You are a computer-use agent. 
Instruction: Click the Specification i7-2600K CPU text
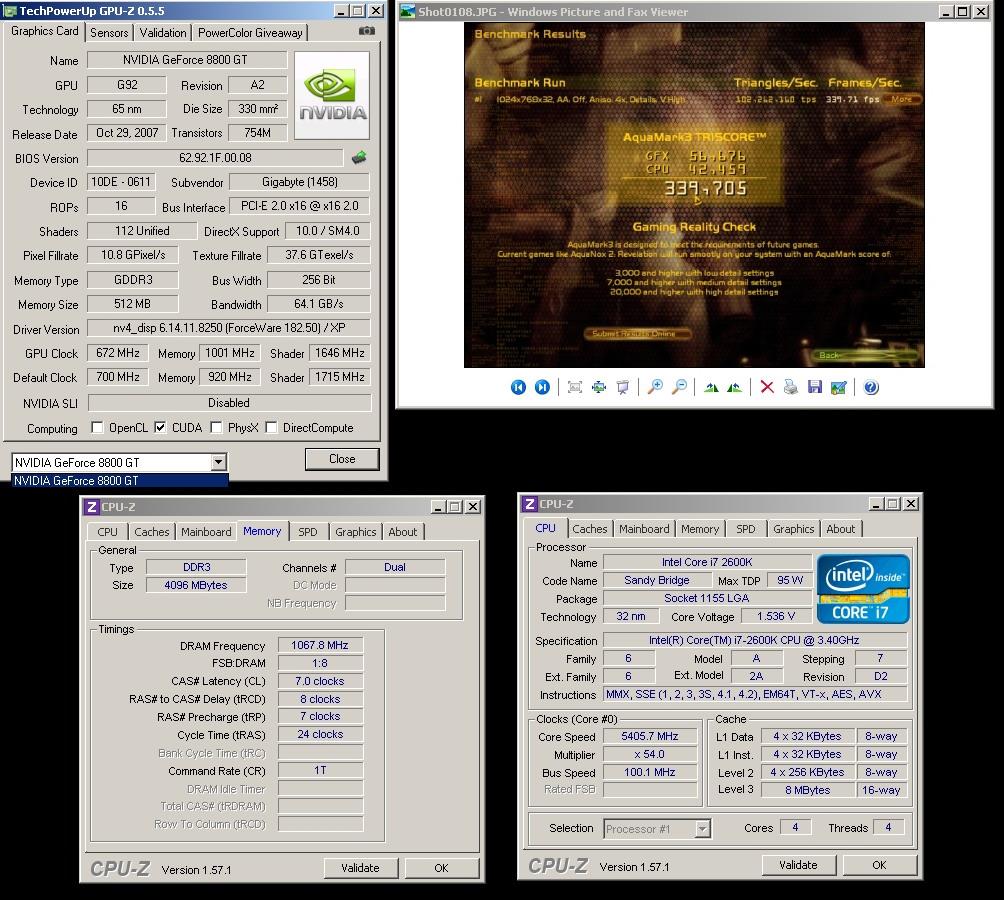pyautogui.click(x=754, y=640)
